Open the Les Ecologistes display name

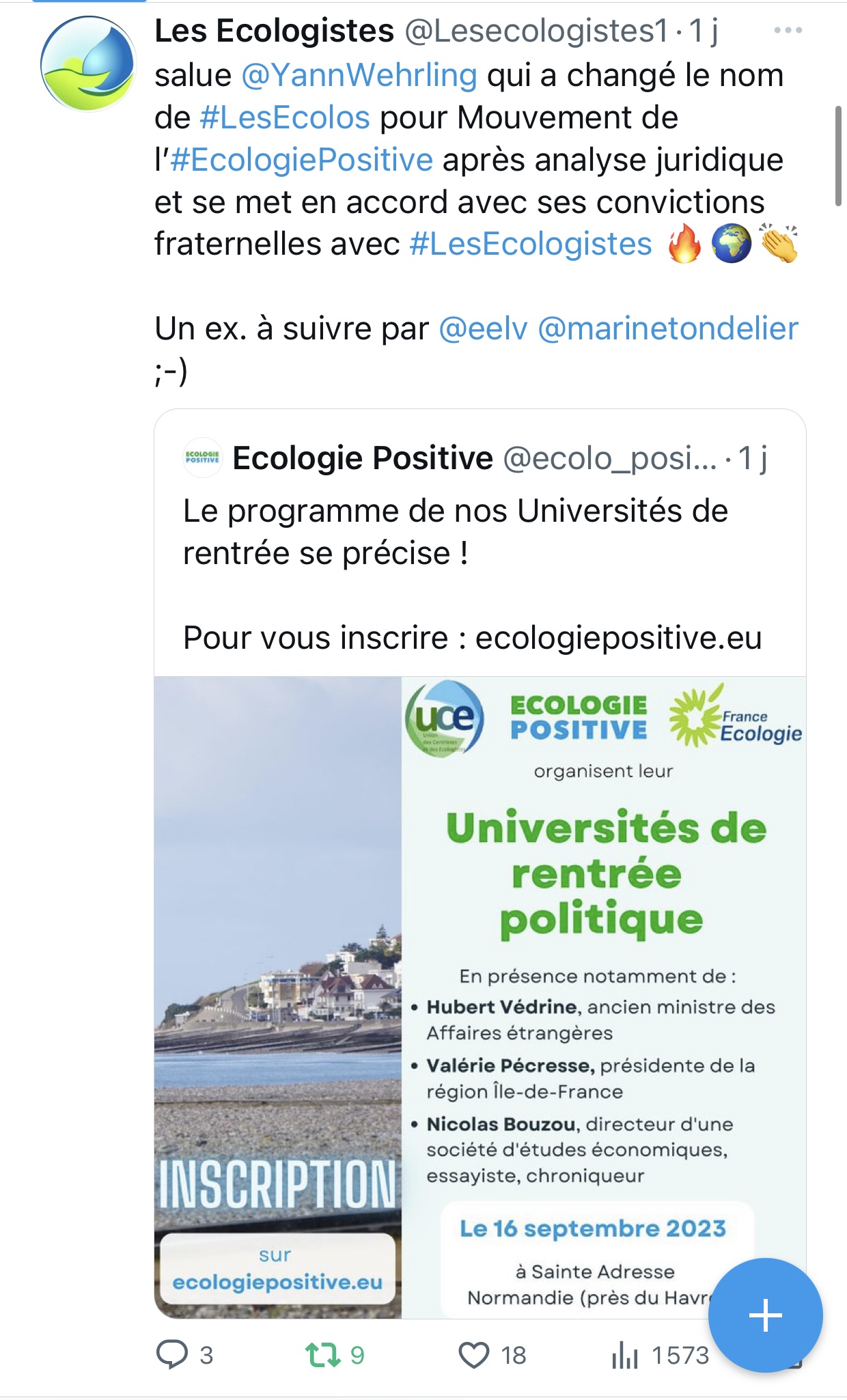coord(275,31)
